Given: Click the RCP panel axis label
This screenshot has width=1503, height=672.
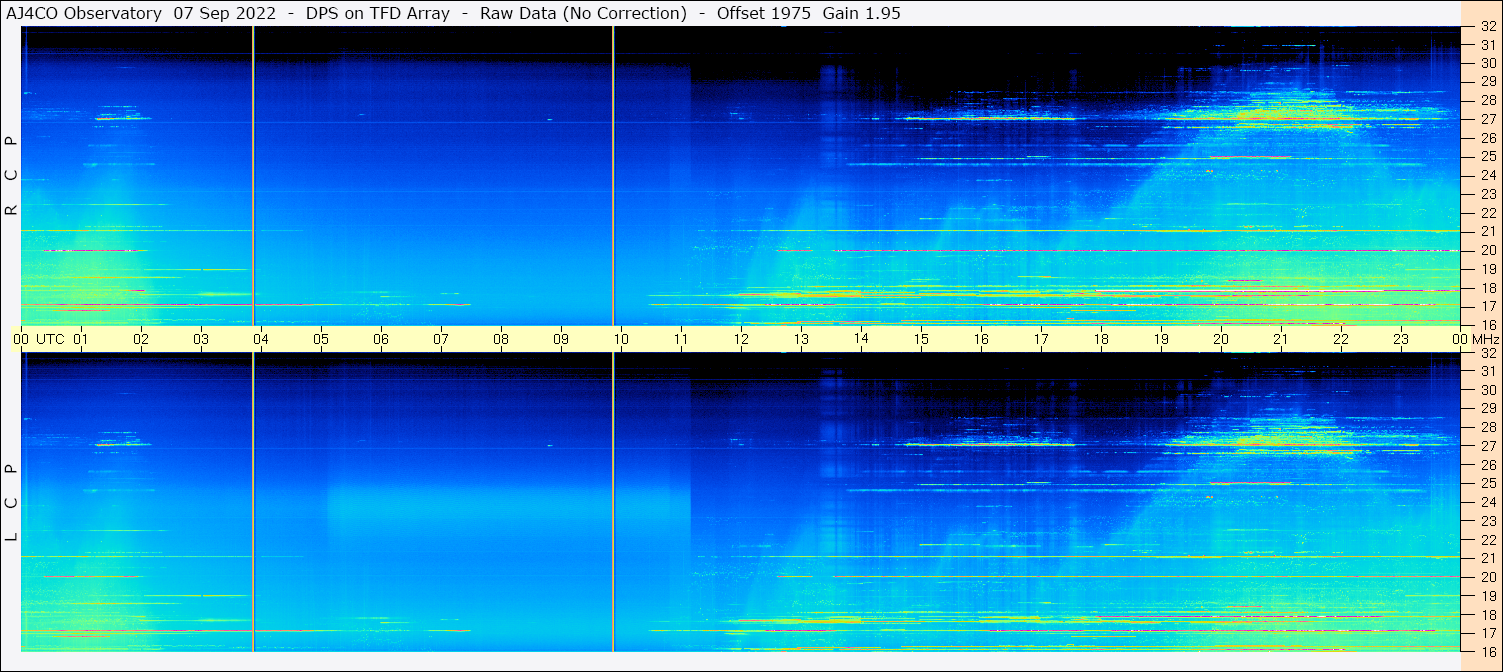Looking at the screenshot, I should tap(11, 176).
